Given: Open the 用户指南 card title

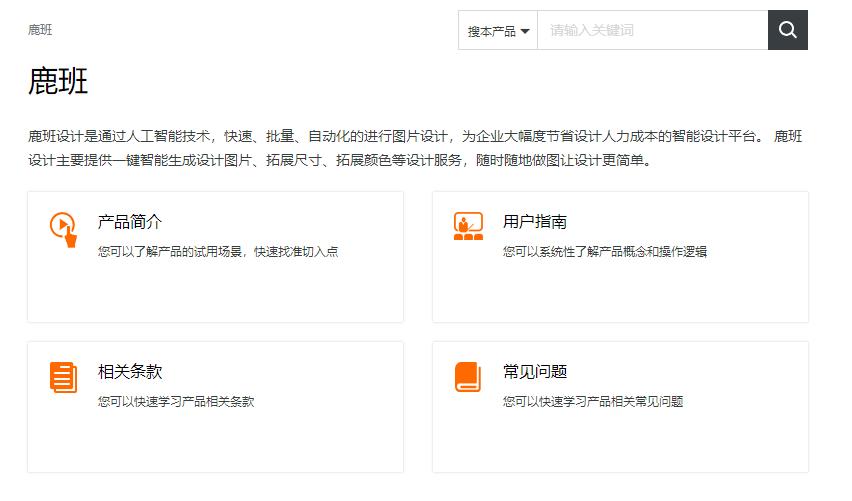Looking at the screenshot, I should click(535, 222).
